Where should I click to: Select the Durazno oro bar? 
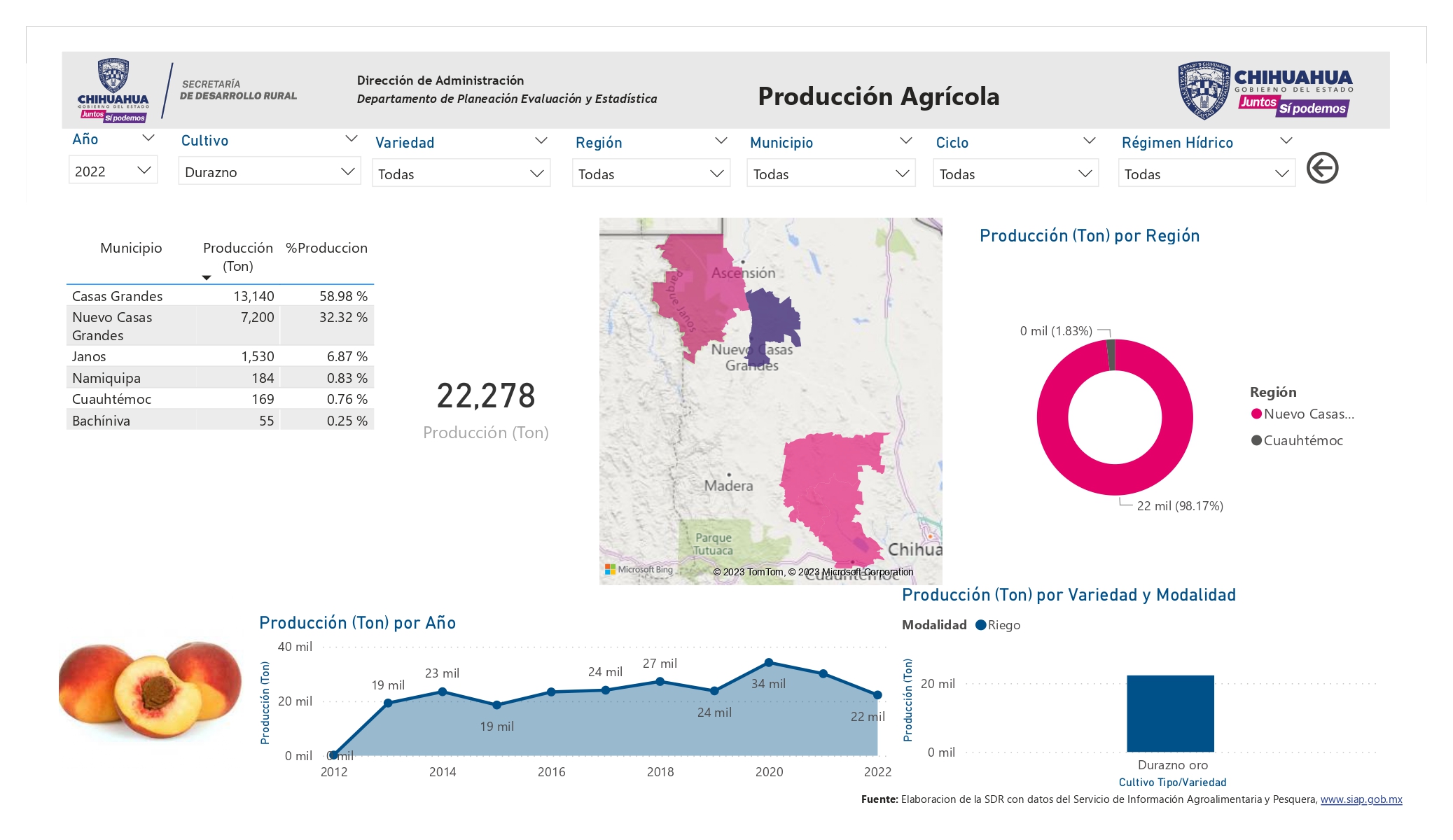coord(1170,713)
